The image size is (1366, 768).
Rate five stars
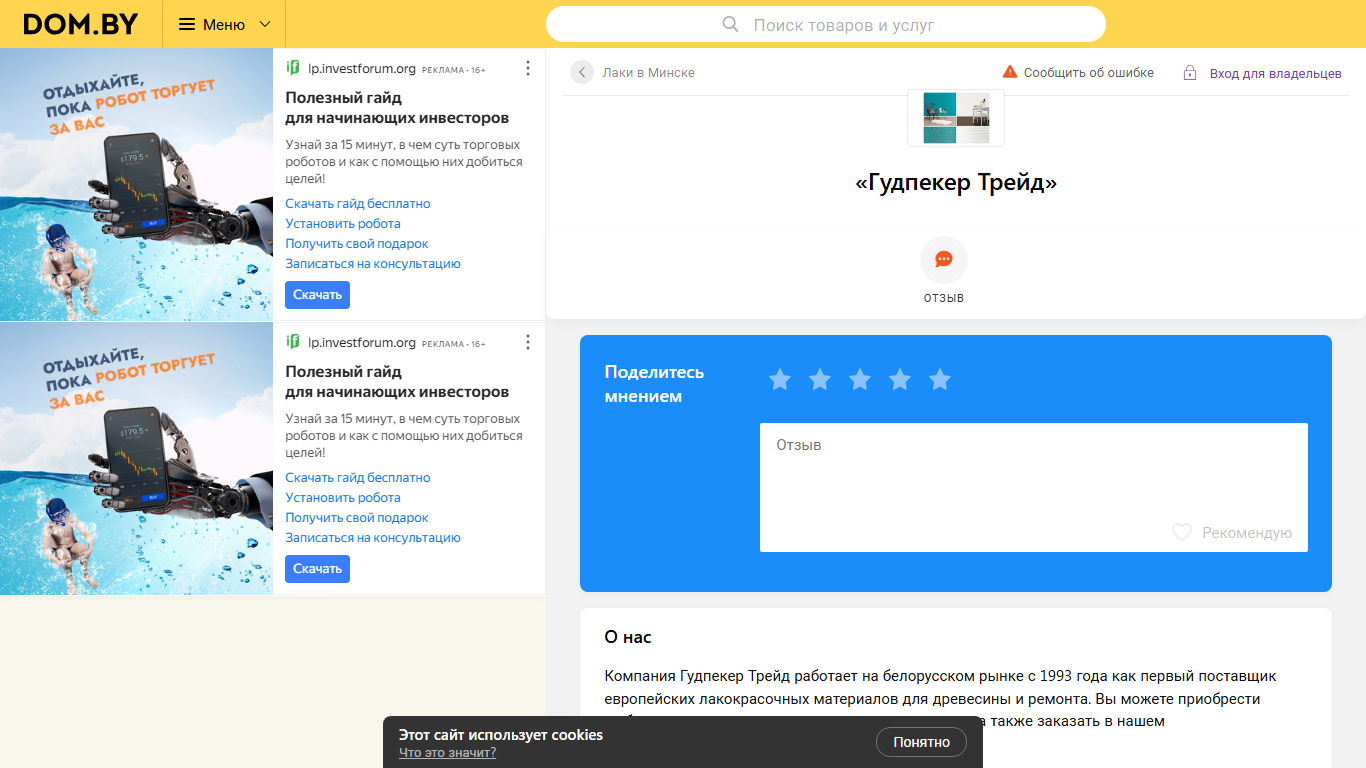(x=939, y=379)
